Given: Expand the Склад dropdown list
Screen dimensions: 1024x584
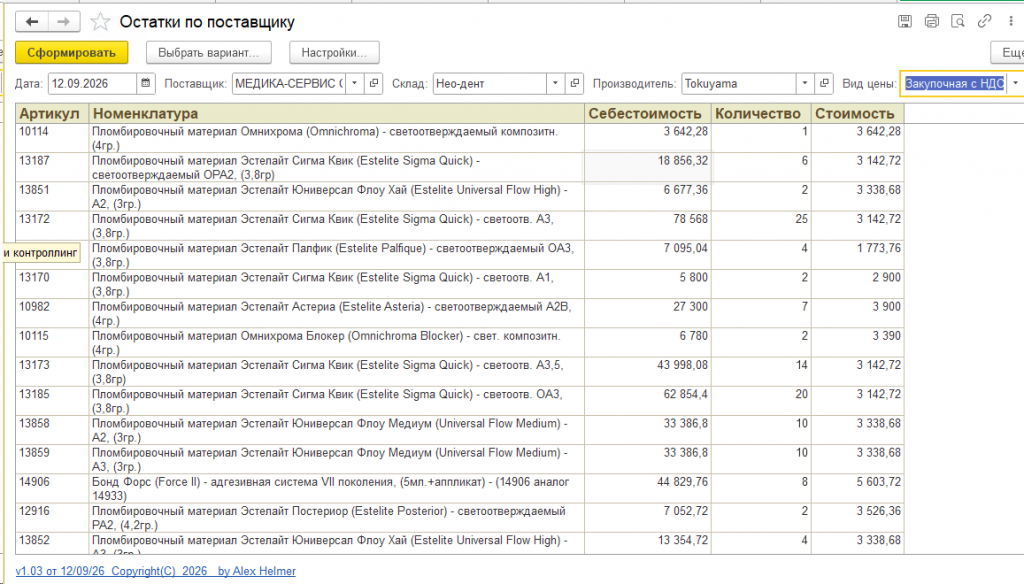Looking at the screenshot, I should pos(555,84).
